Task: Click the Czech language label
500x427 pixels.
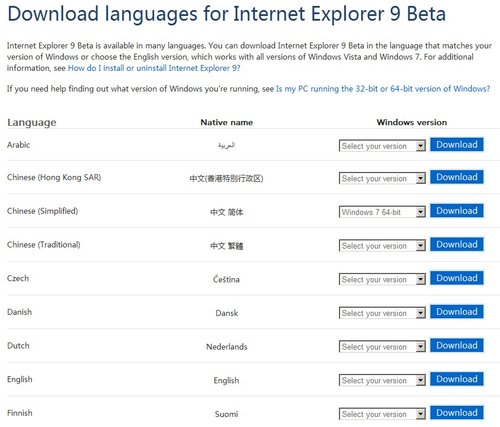Action: point(18,278)
